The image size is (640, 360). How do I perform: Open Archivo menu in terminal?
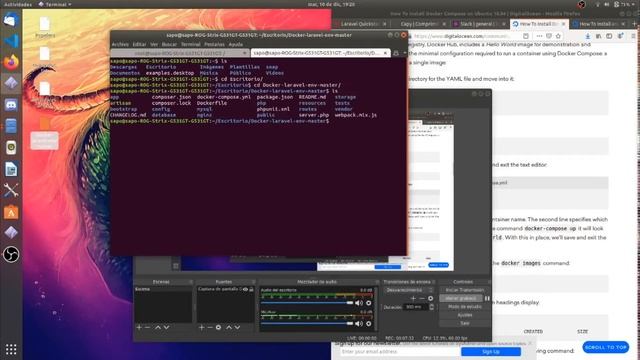(x=120, y=44)
